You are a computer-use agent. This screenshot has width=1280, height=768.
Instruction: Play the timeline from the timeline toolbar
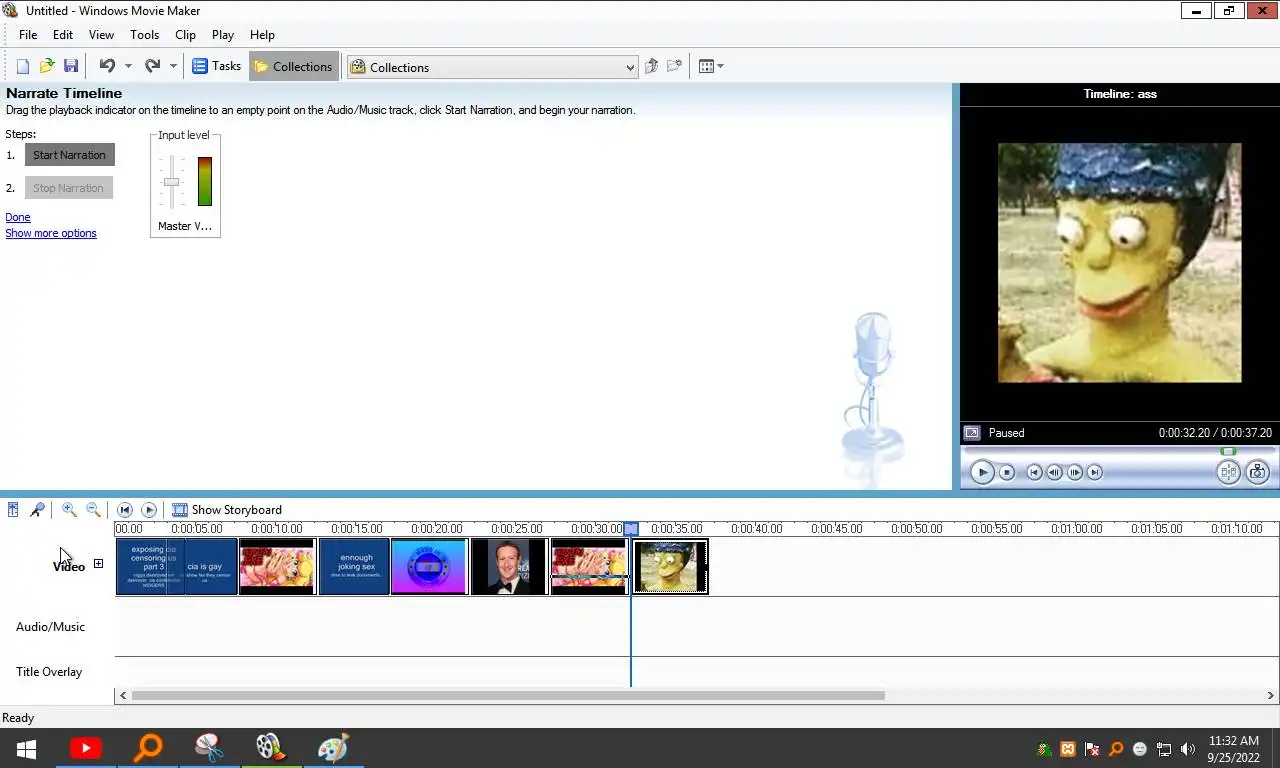coord(149,510)
